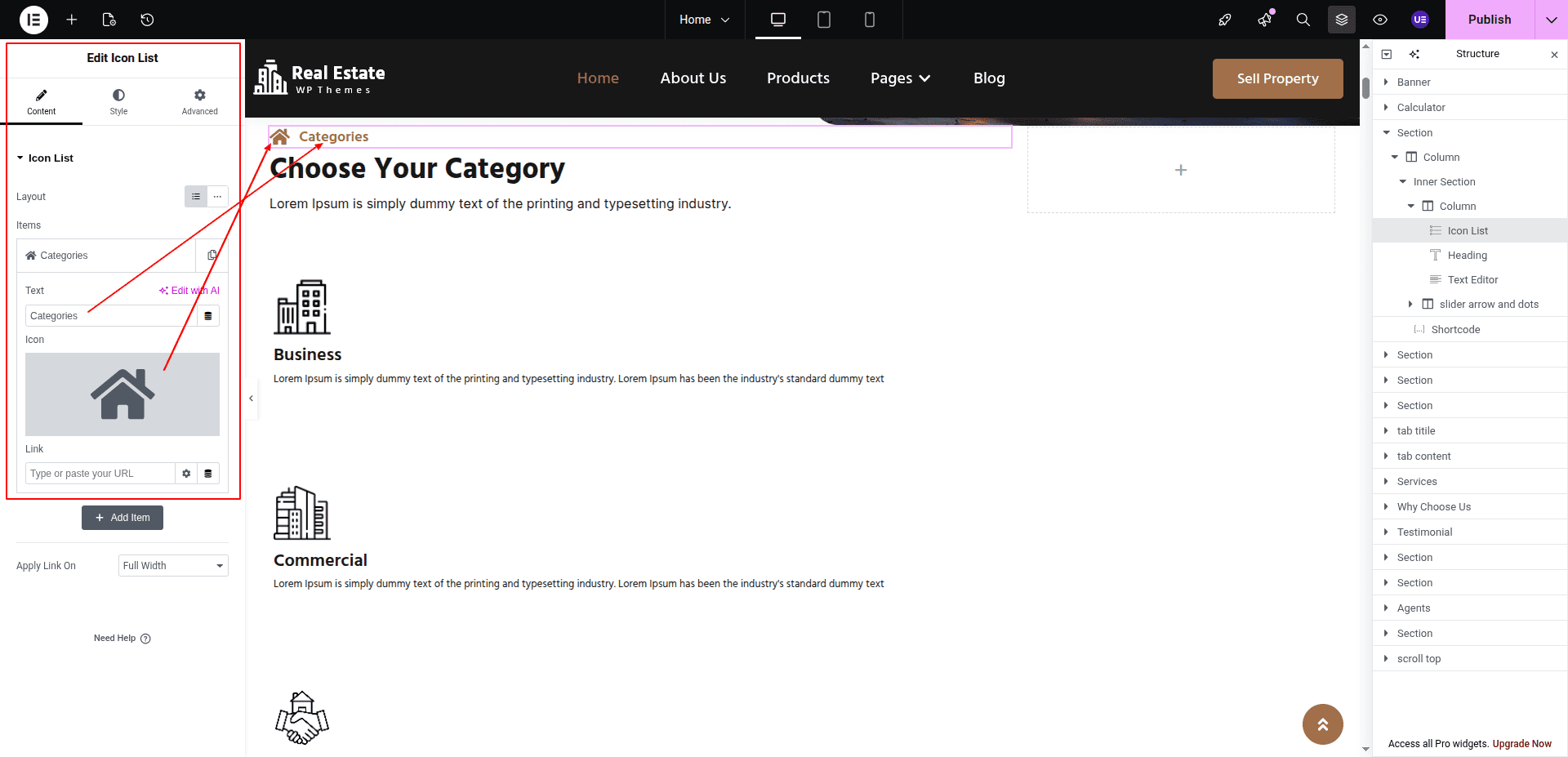This screenshot has width=1568, height=757.
Task: Open the Publish options arrow
Action: 1551,20
